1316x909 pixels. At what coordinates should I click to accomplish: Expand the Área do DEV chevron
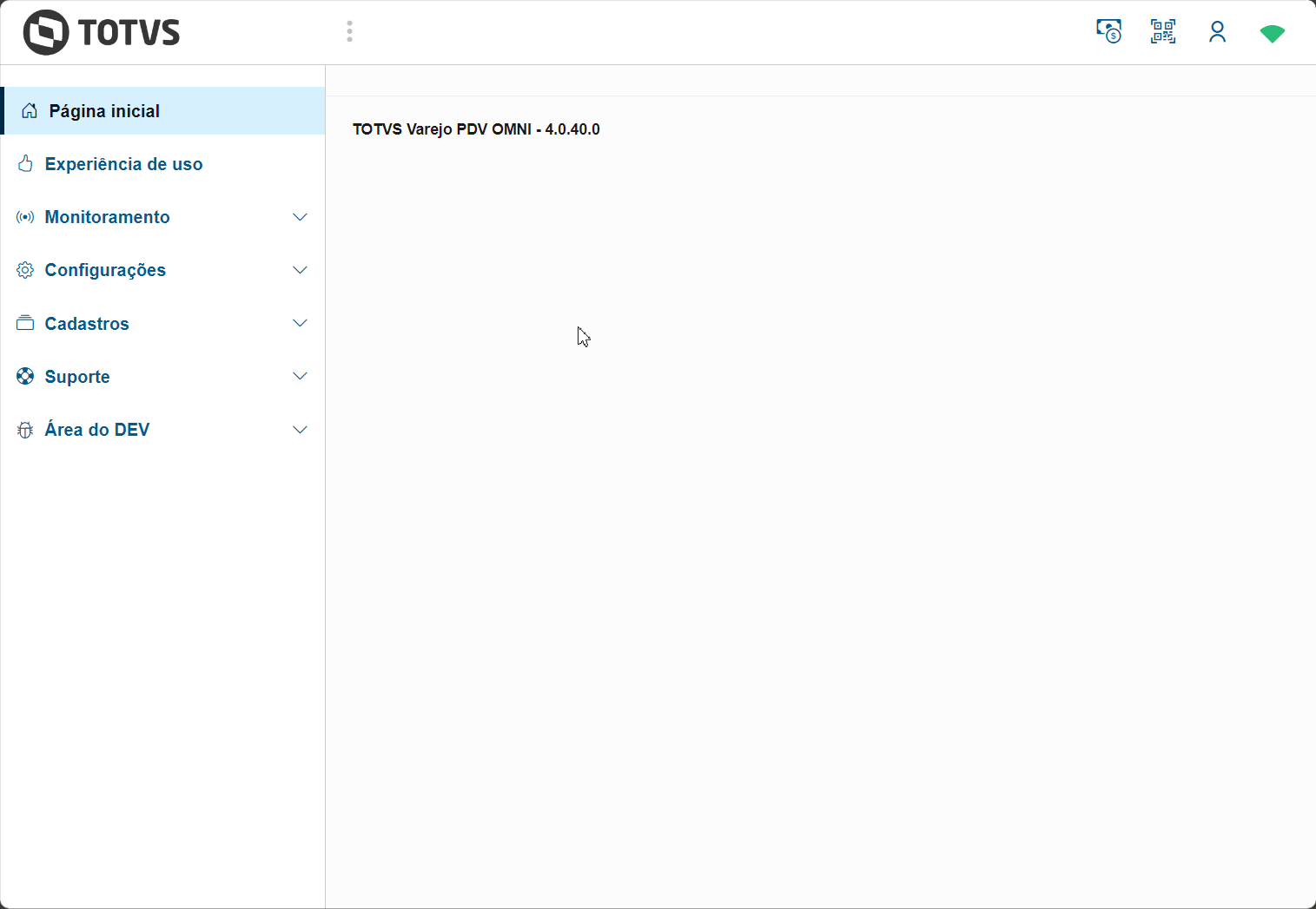(x=300, y=430)
